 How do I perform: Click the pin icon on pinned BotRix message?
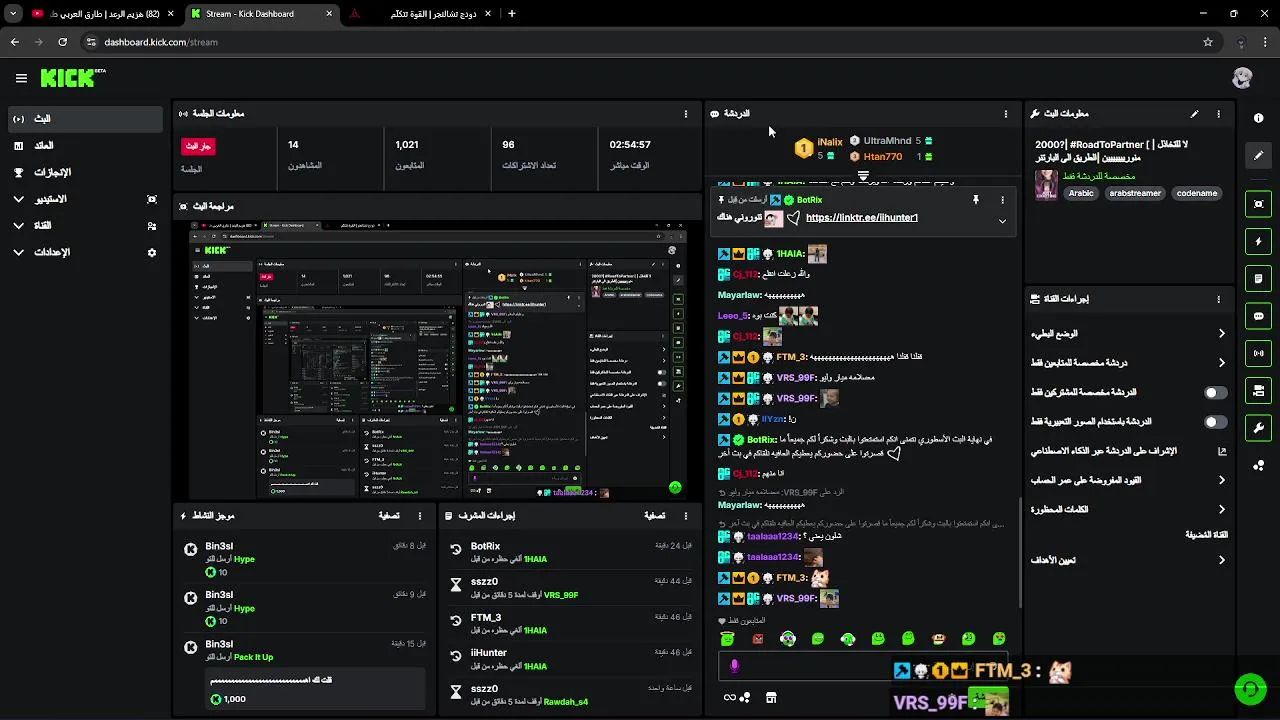click(x=975, y=200)
